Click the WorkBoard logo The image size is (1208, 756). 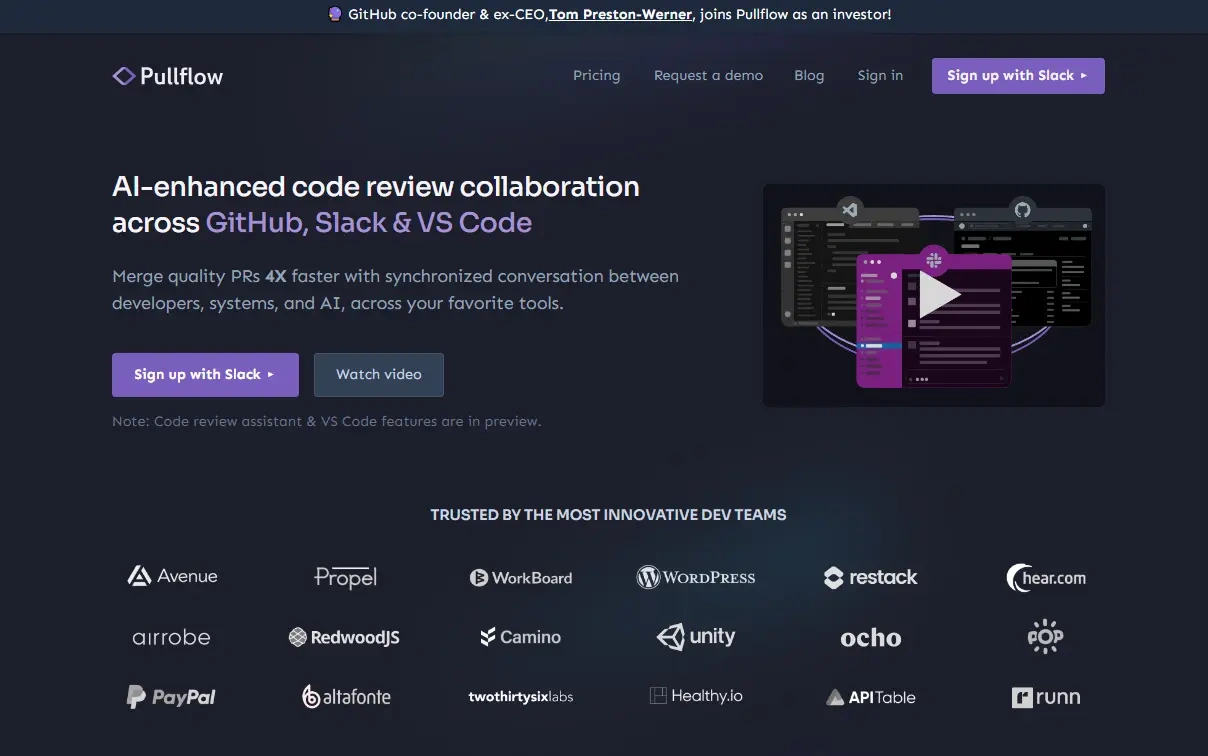click(521, 578)
